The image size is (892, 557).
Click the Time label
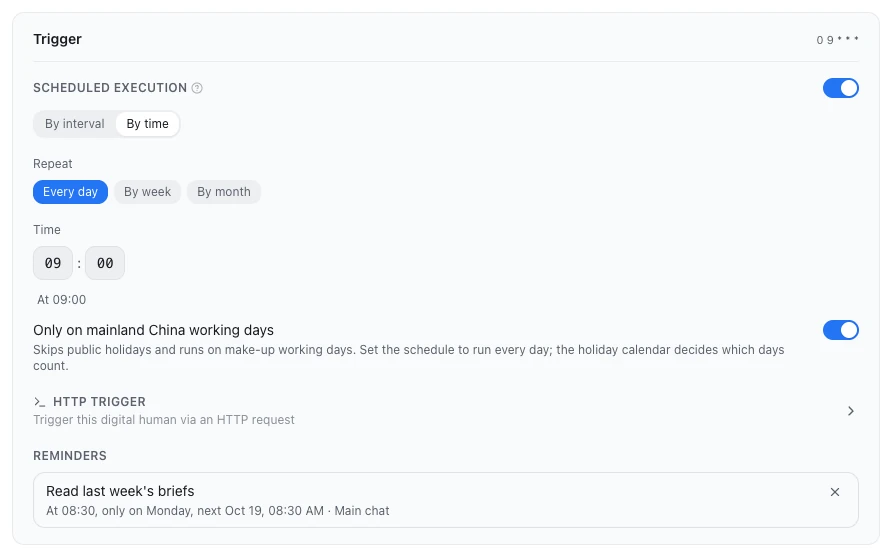coord(47,230)
